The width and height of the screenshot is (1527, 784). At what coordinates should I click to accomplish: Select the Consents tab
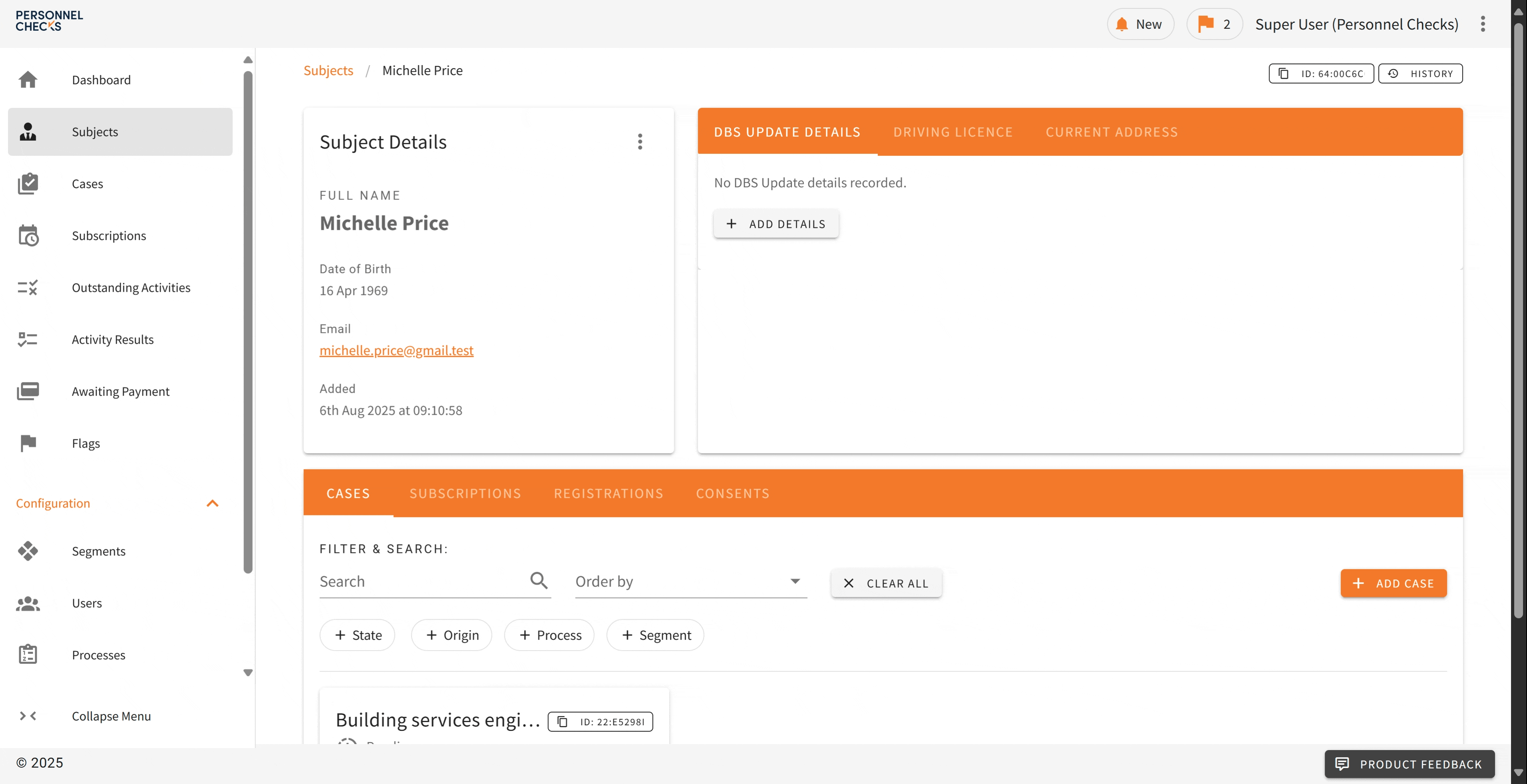[733, 493]
